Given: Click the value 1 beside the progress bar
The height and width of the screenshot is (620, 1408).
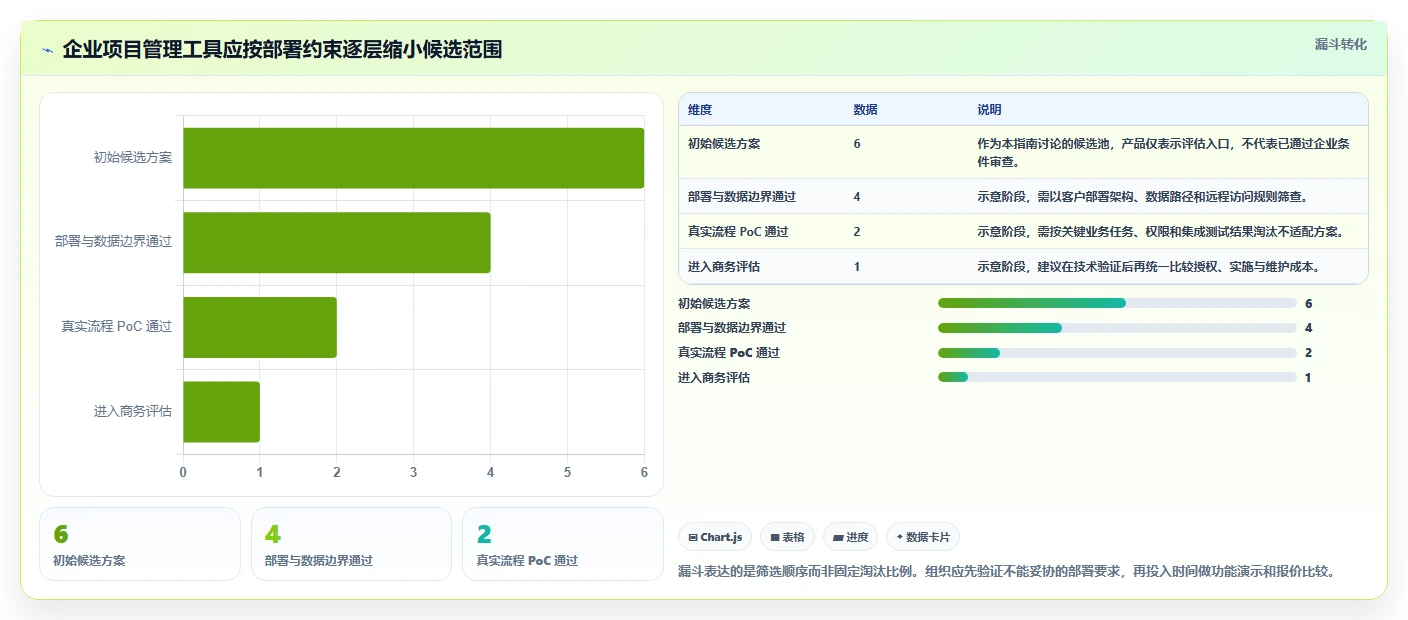Looking at the screenshot, I should [1308, 378].
